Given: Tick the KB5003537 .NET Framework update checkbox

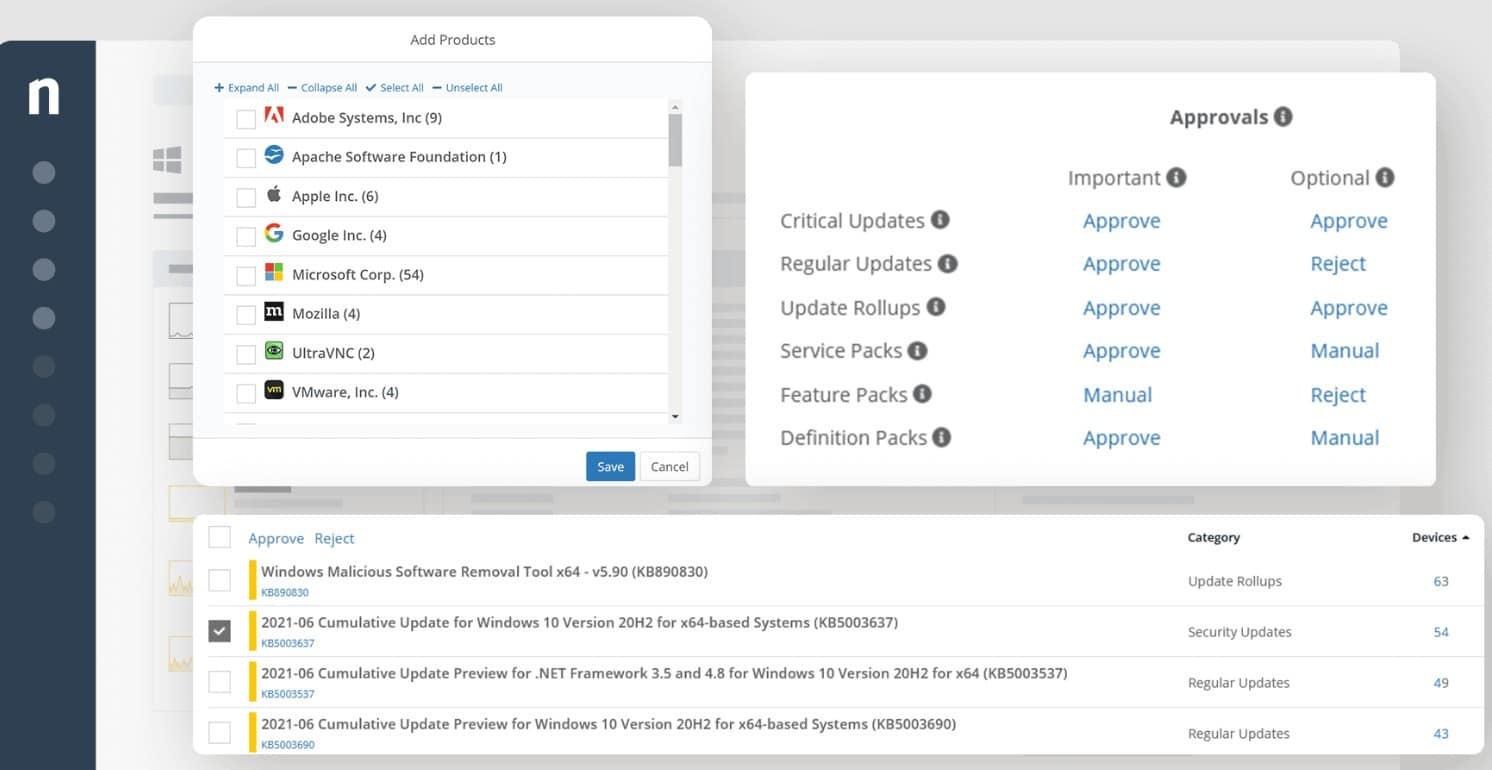Looking at the screenshot, I should click(x=220, y=682).
